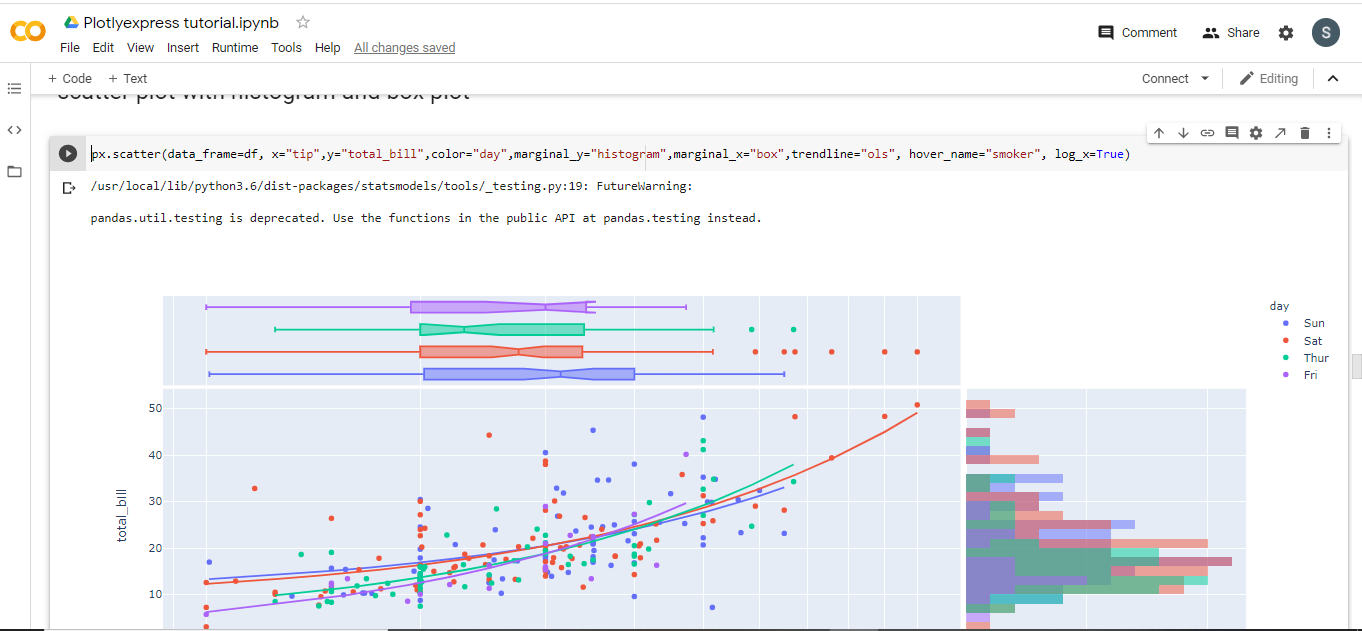Open the Insert menu
1362x631 pixels.
click(x=183, y=47)
